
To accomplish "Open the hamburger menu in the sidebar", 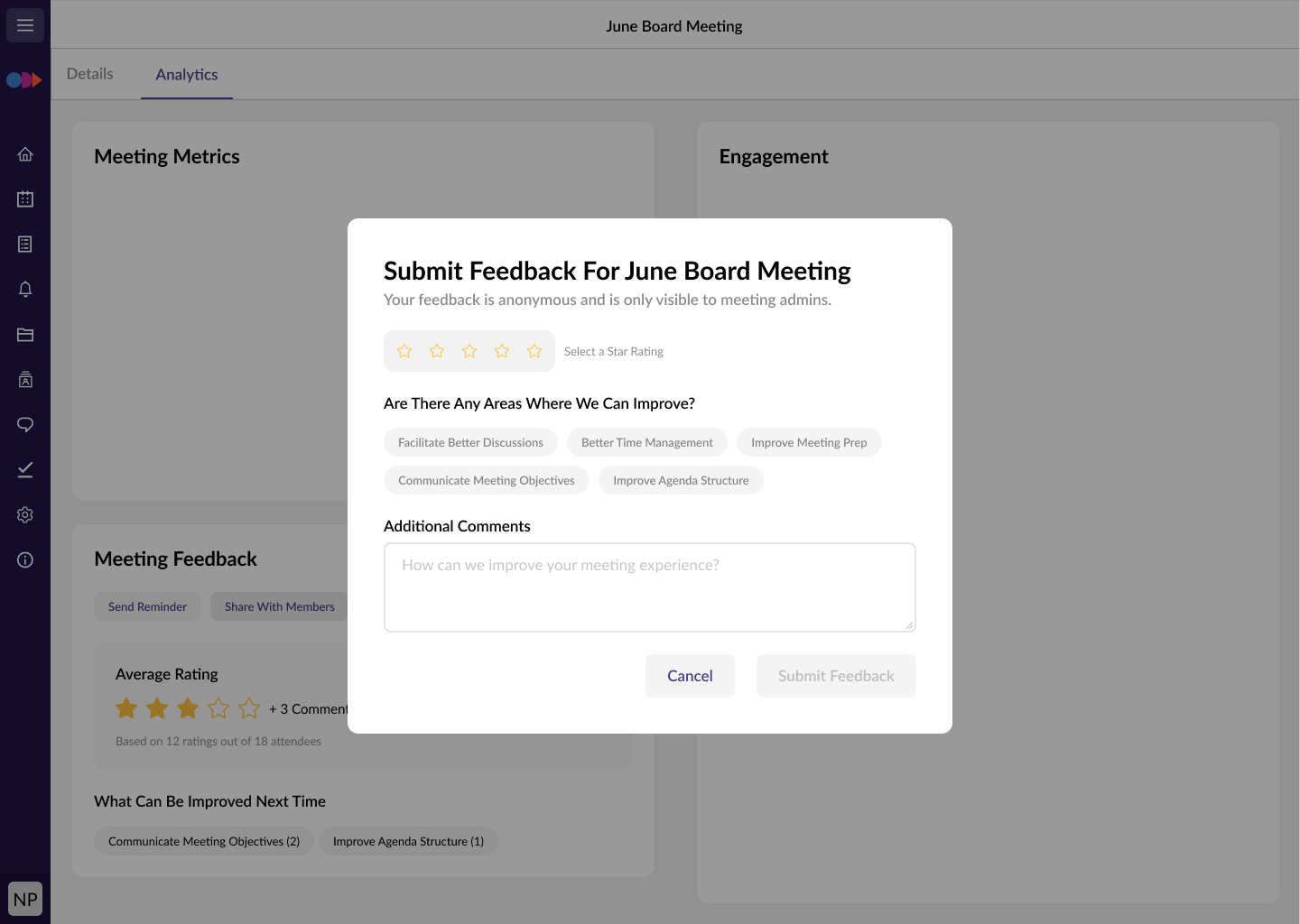I will [x=25, y=25].
